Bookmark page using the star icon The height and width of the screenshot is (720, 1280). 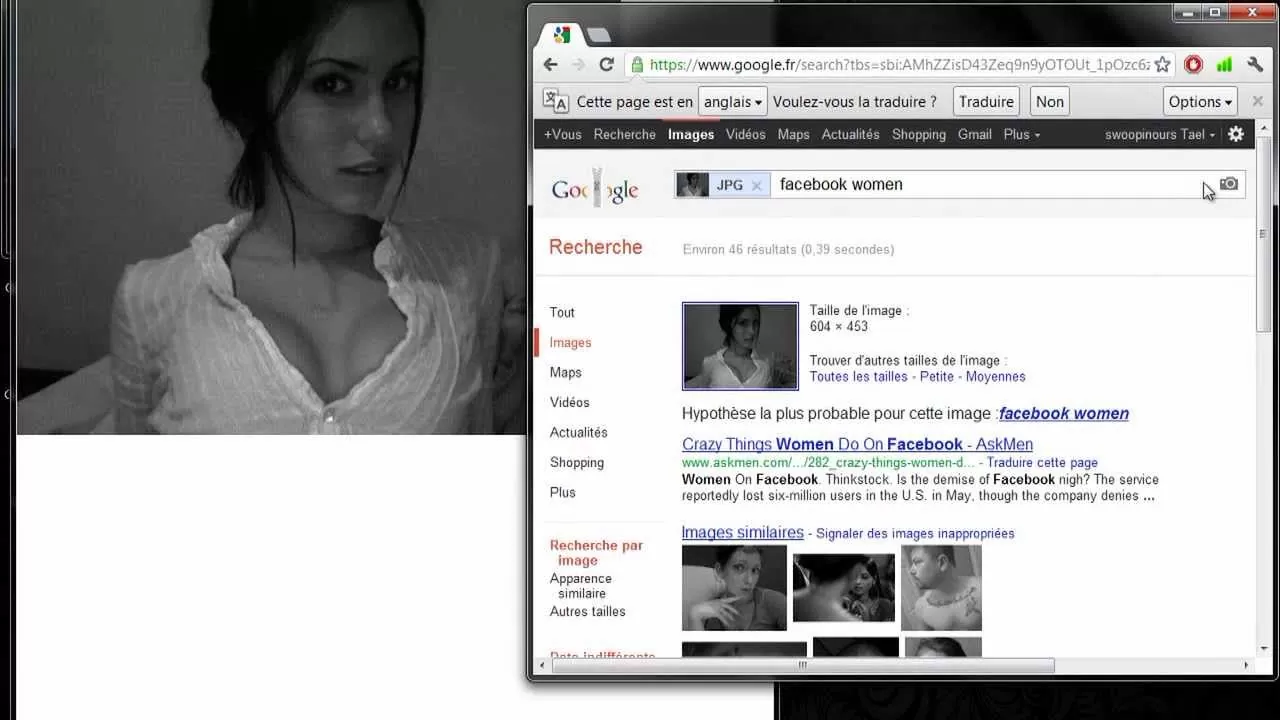(x=1162, y=64)
